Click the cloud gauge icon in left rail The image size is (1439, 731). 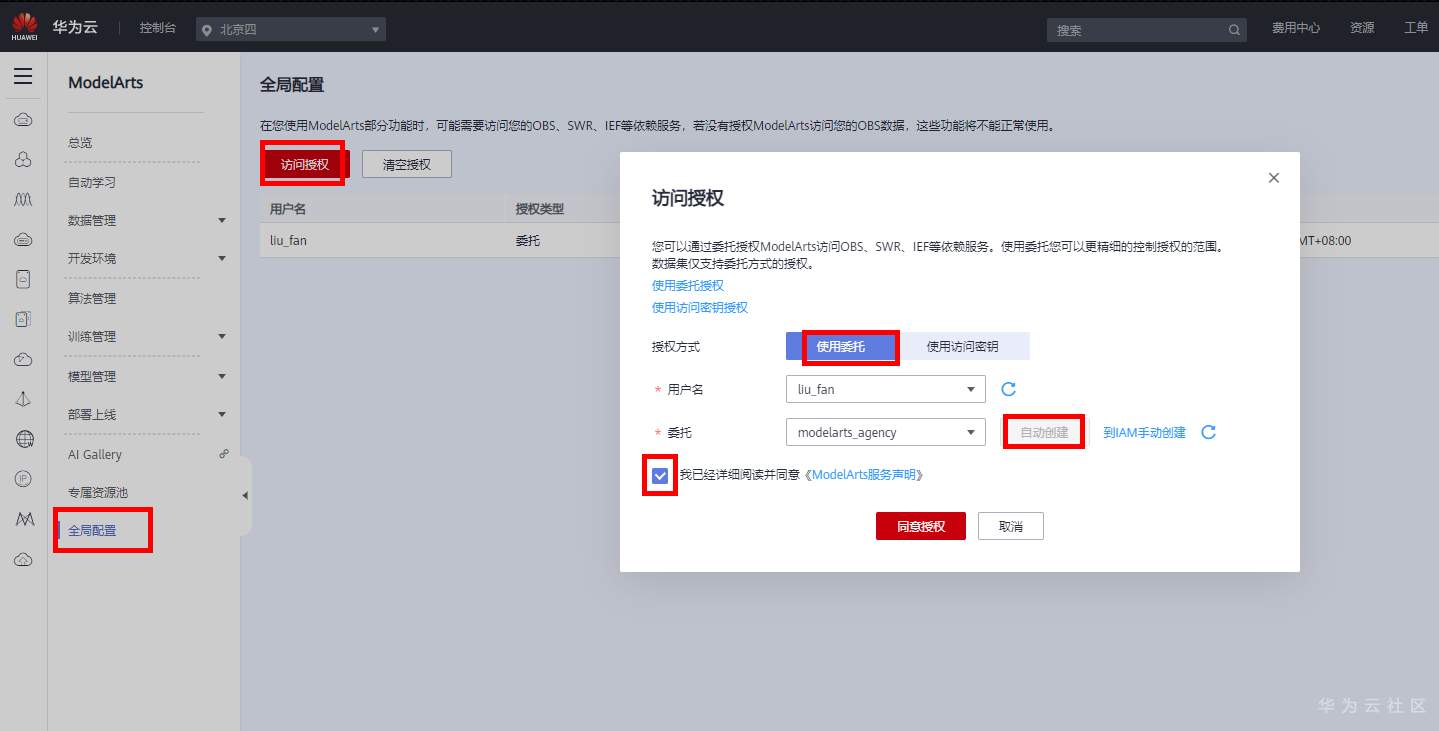click(x=23, y=359)
